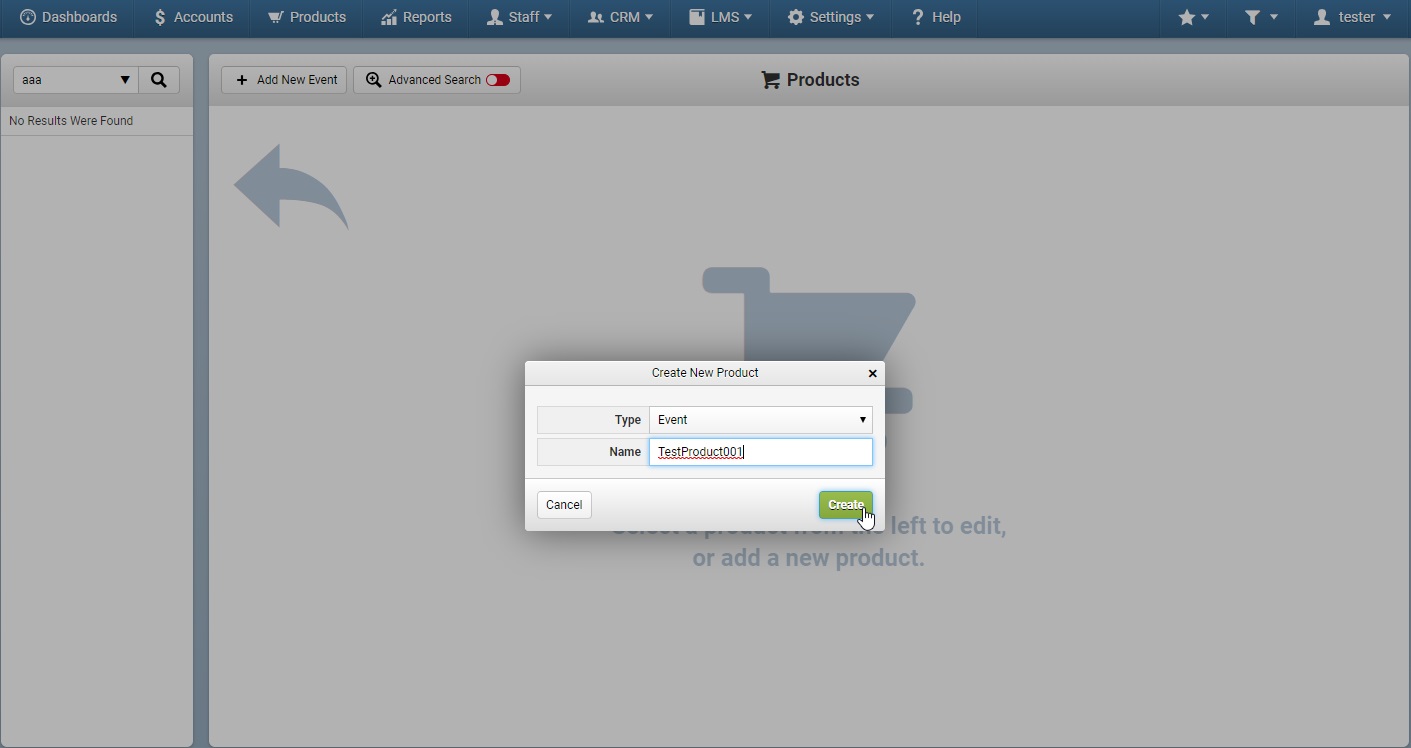Image resolution: width=1411 pixels, height=748 pixels.
Task: Open the CRM dropdown menu
Action: [620, 17]
